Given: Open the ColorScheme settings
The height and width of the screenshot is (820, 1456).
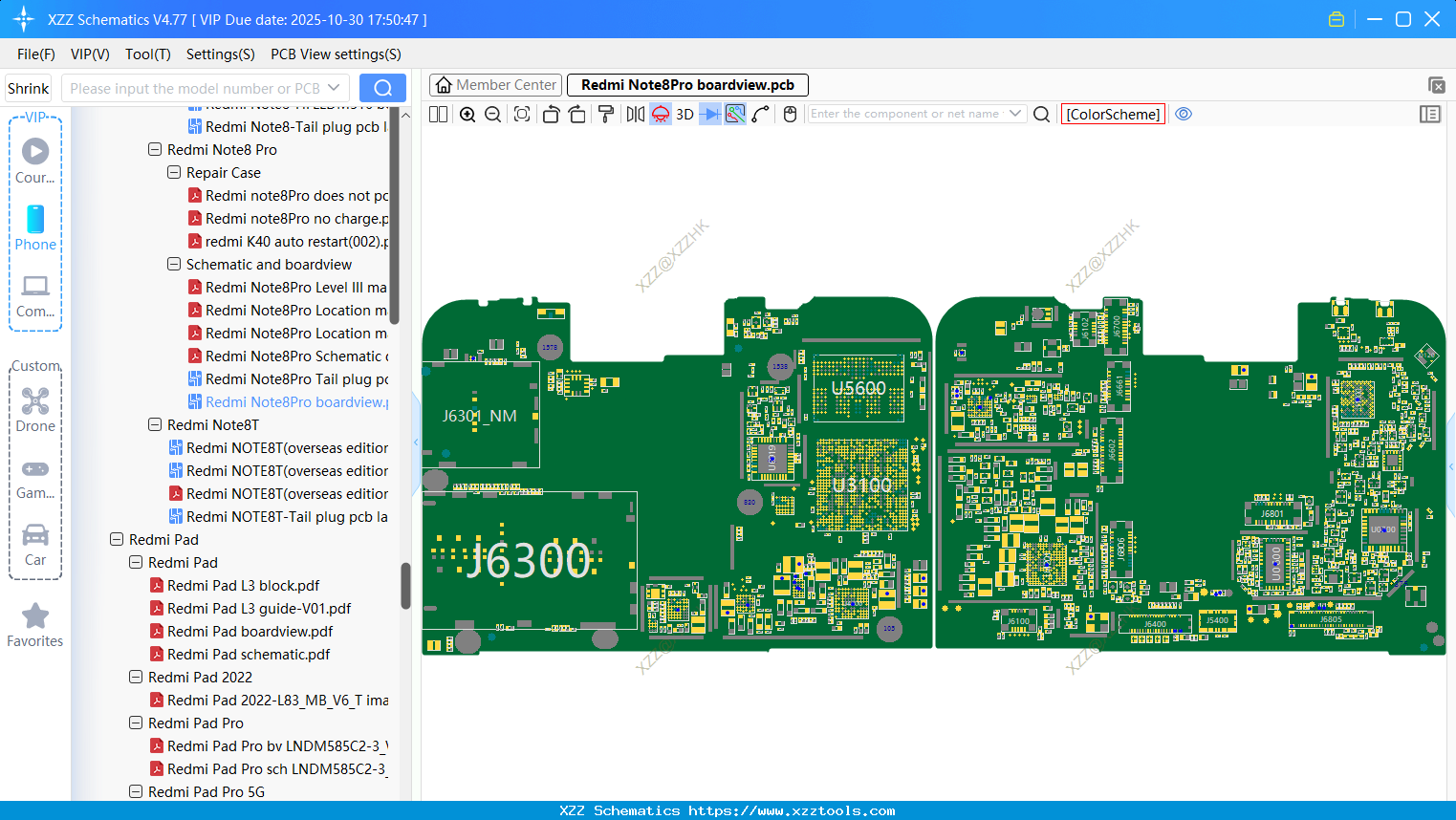Looking at the screenshot, I should coord(1113,115).
